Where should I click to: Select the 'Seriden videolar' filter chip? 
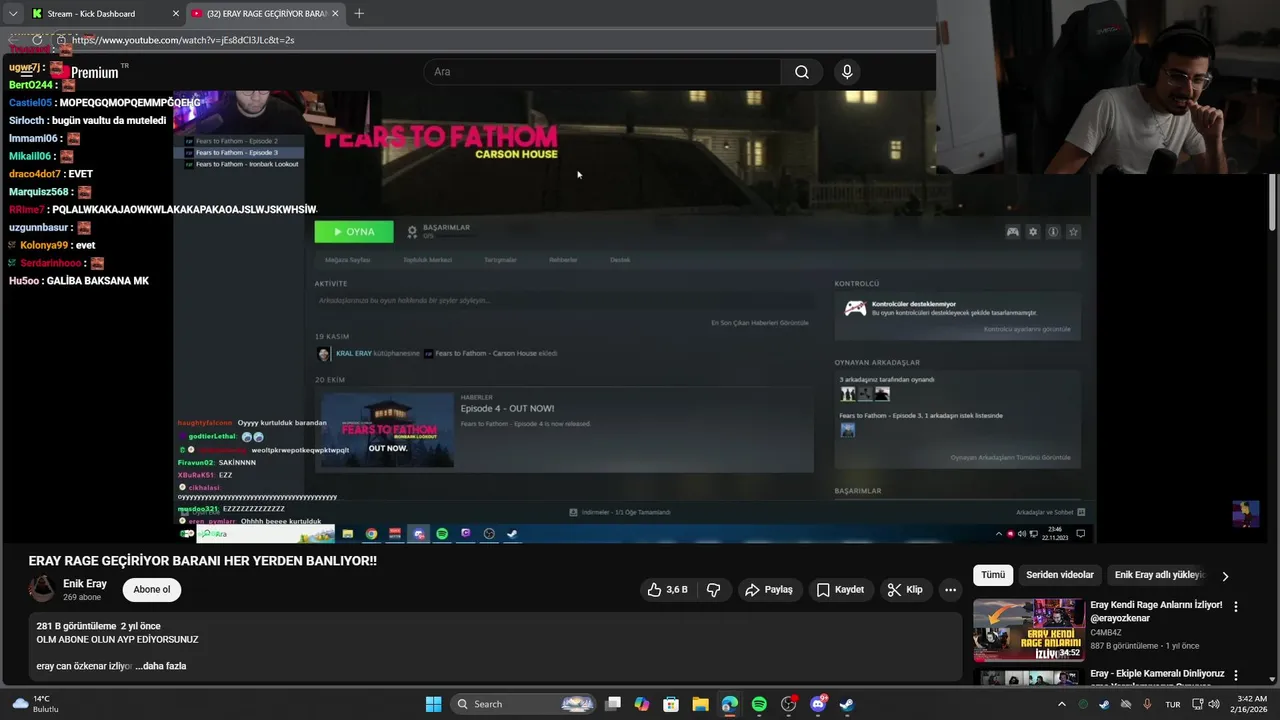coord(1060,575)
